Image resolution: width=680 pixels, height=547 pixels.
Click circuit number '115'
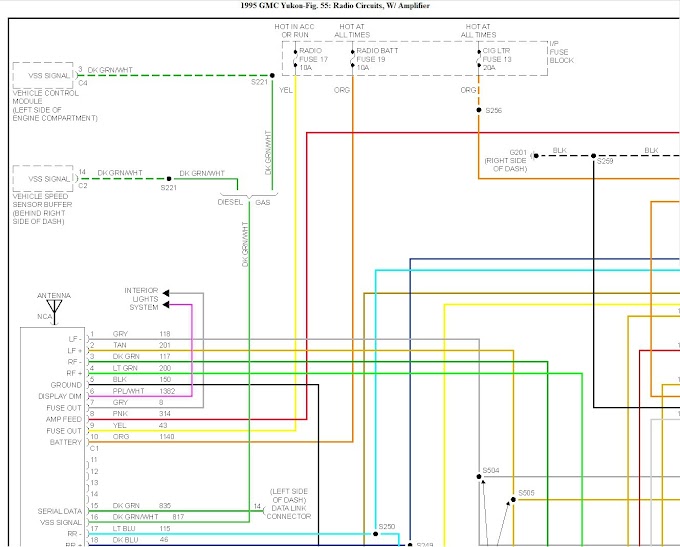click(165, 528)
